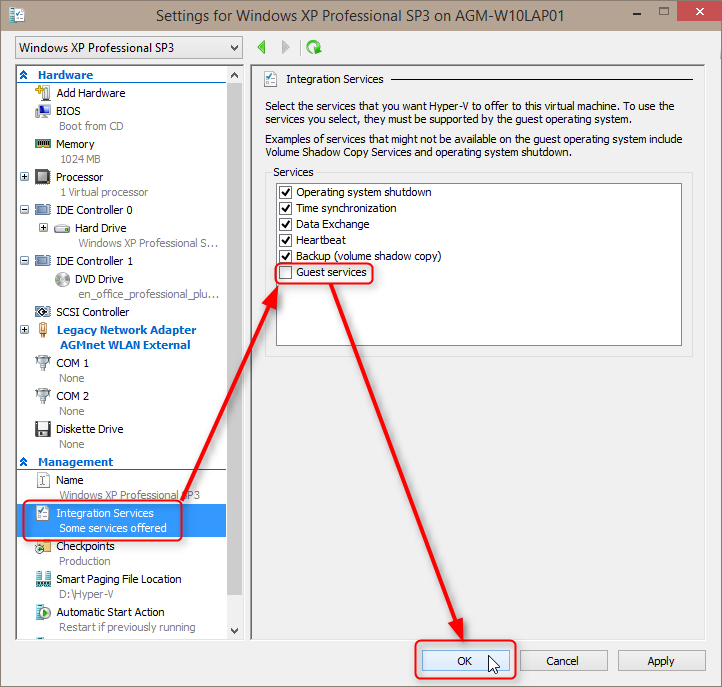Select '1 Virtual processor' text

click(104, 192)
